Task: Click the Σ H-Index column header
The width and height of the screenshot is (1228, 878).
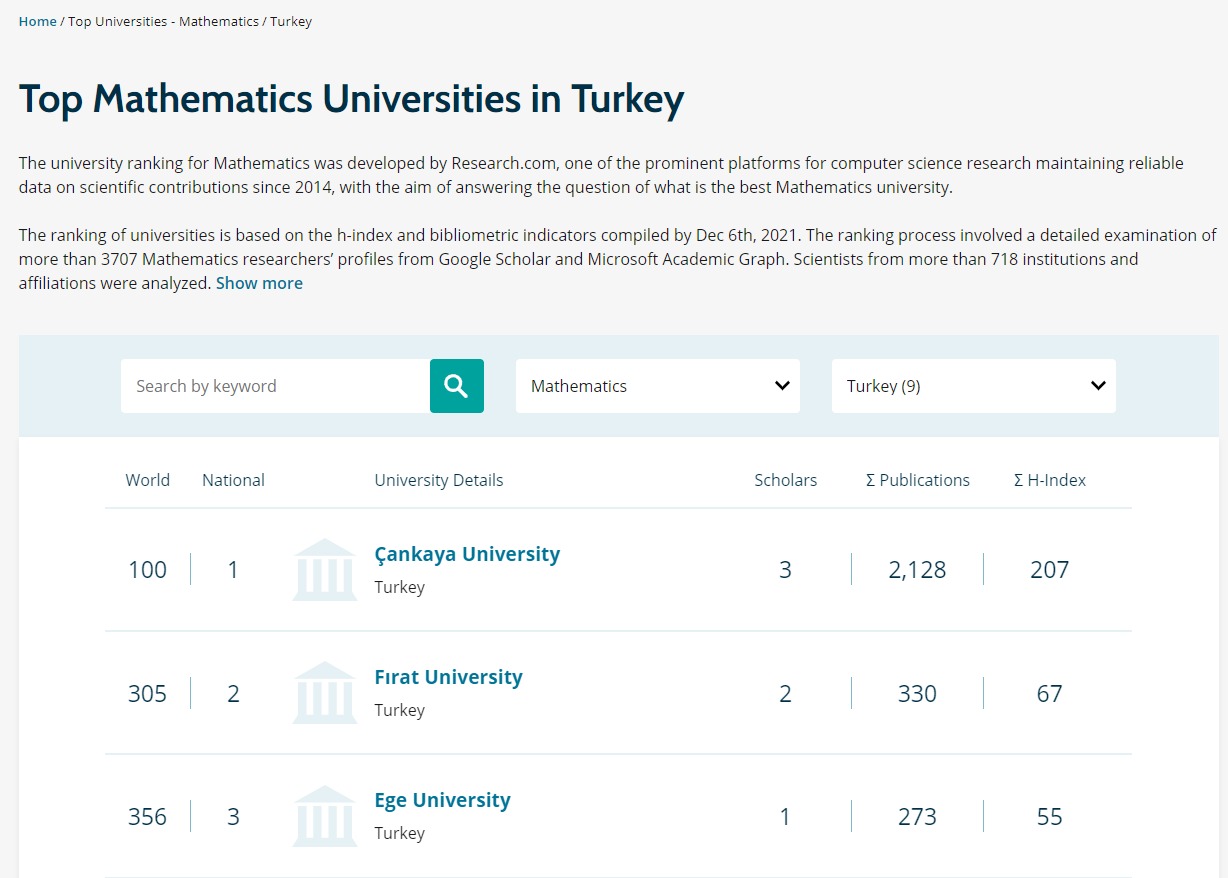Action: pos(1049,480)
